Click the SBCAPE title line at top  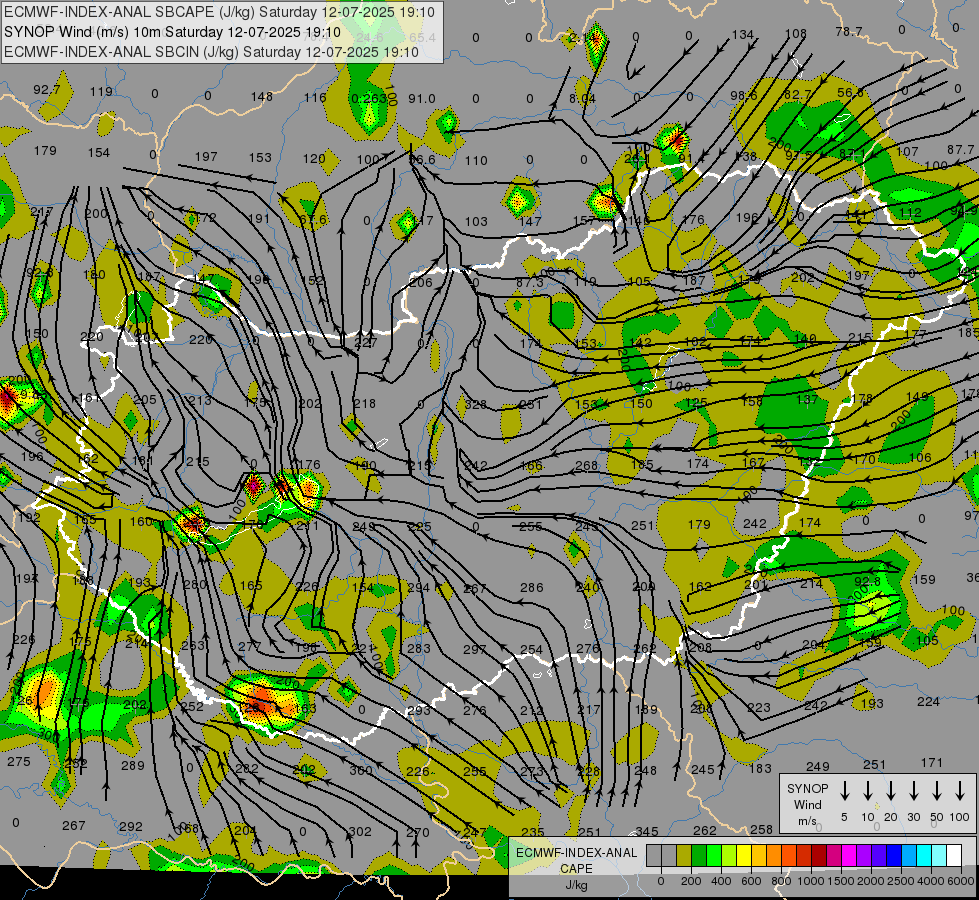(x=219, y=12)
